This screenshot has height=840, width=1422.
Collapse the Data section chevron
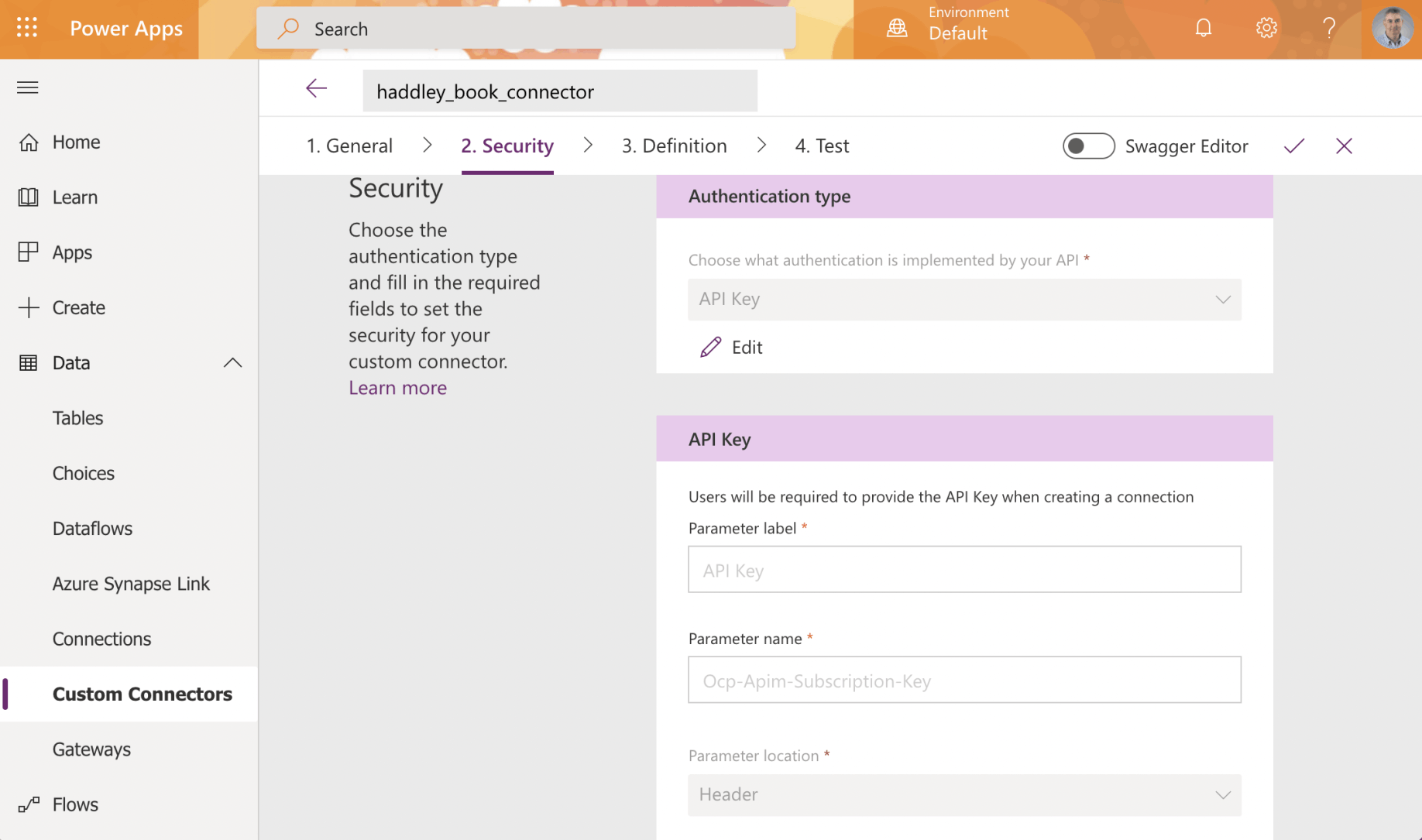[x=232, y=363]
